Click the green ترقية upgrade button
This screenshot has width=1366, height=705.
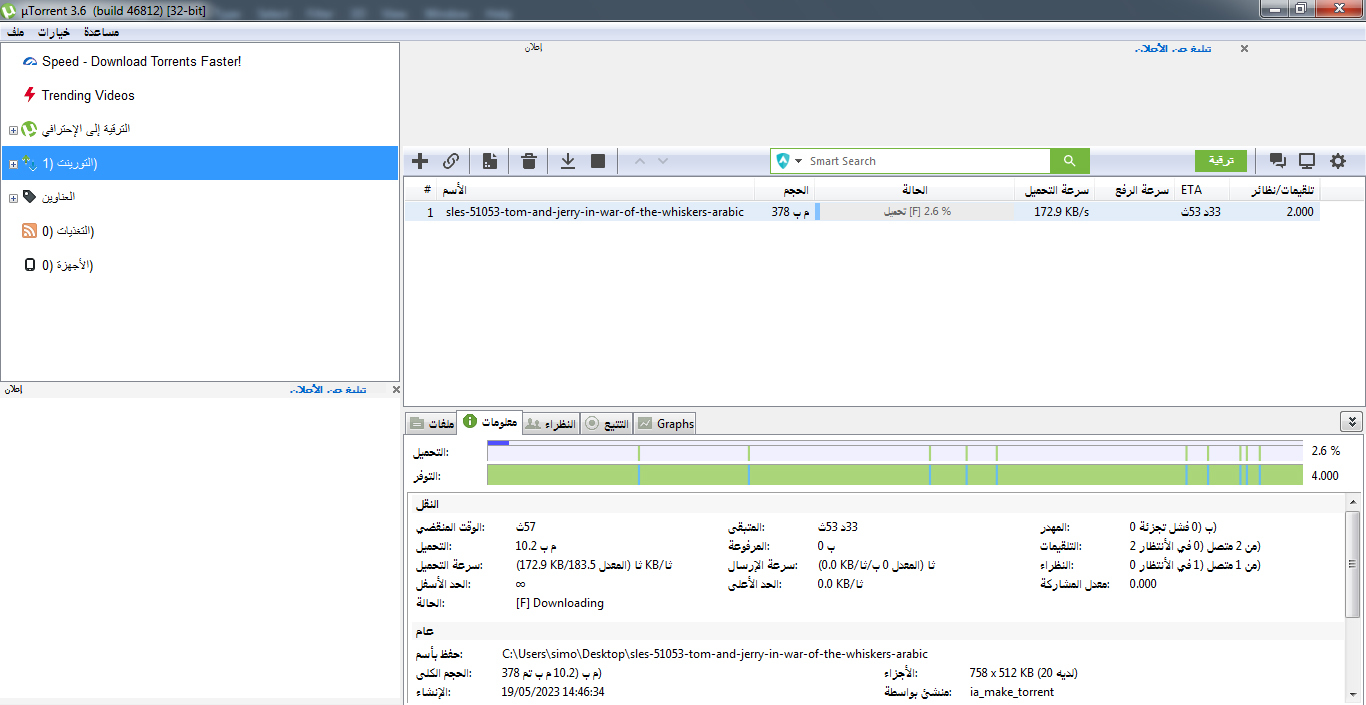(1221, 161)
